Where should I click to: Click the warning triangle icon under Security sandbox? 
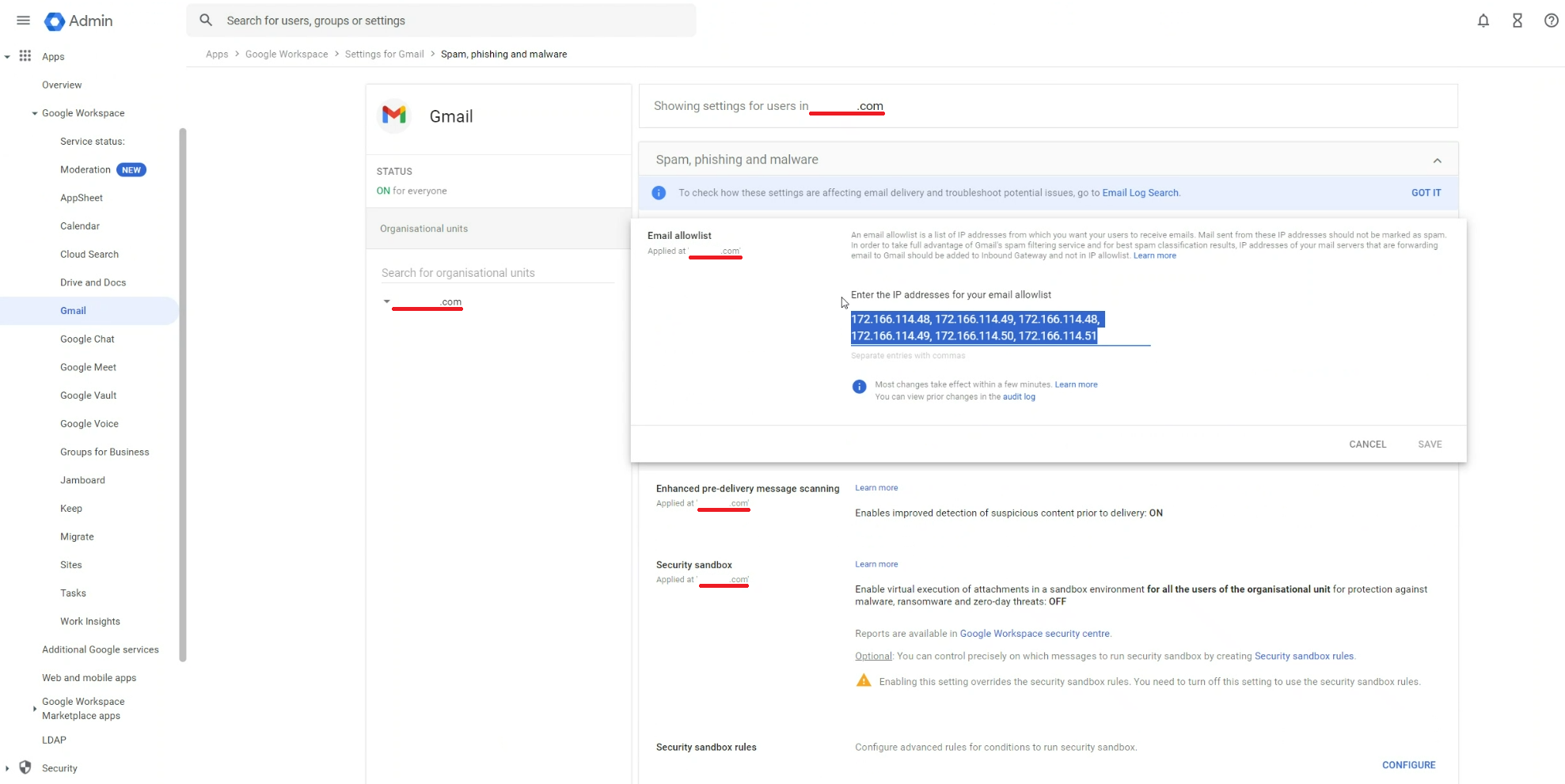[x=864, y=681]
